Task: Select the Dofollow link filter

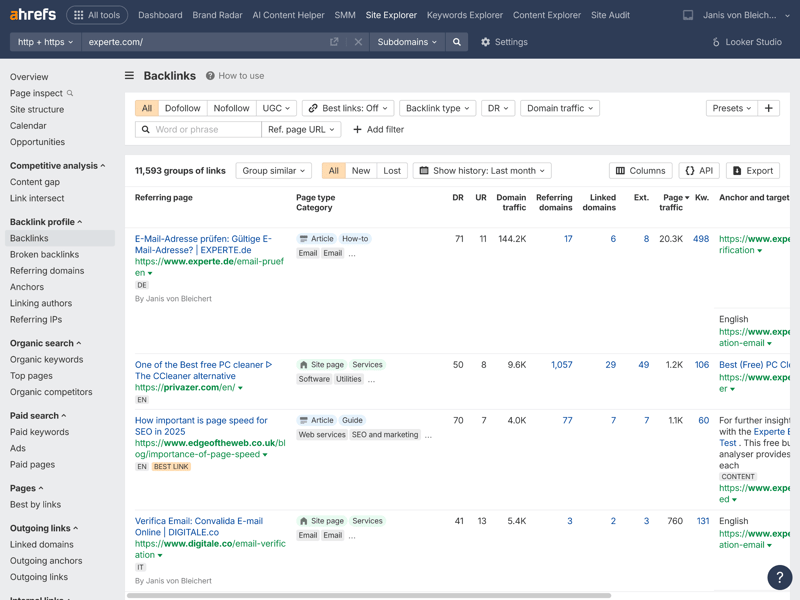Action: pyautogui.click(x=182, y=108)
